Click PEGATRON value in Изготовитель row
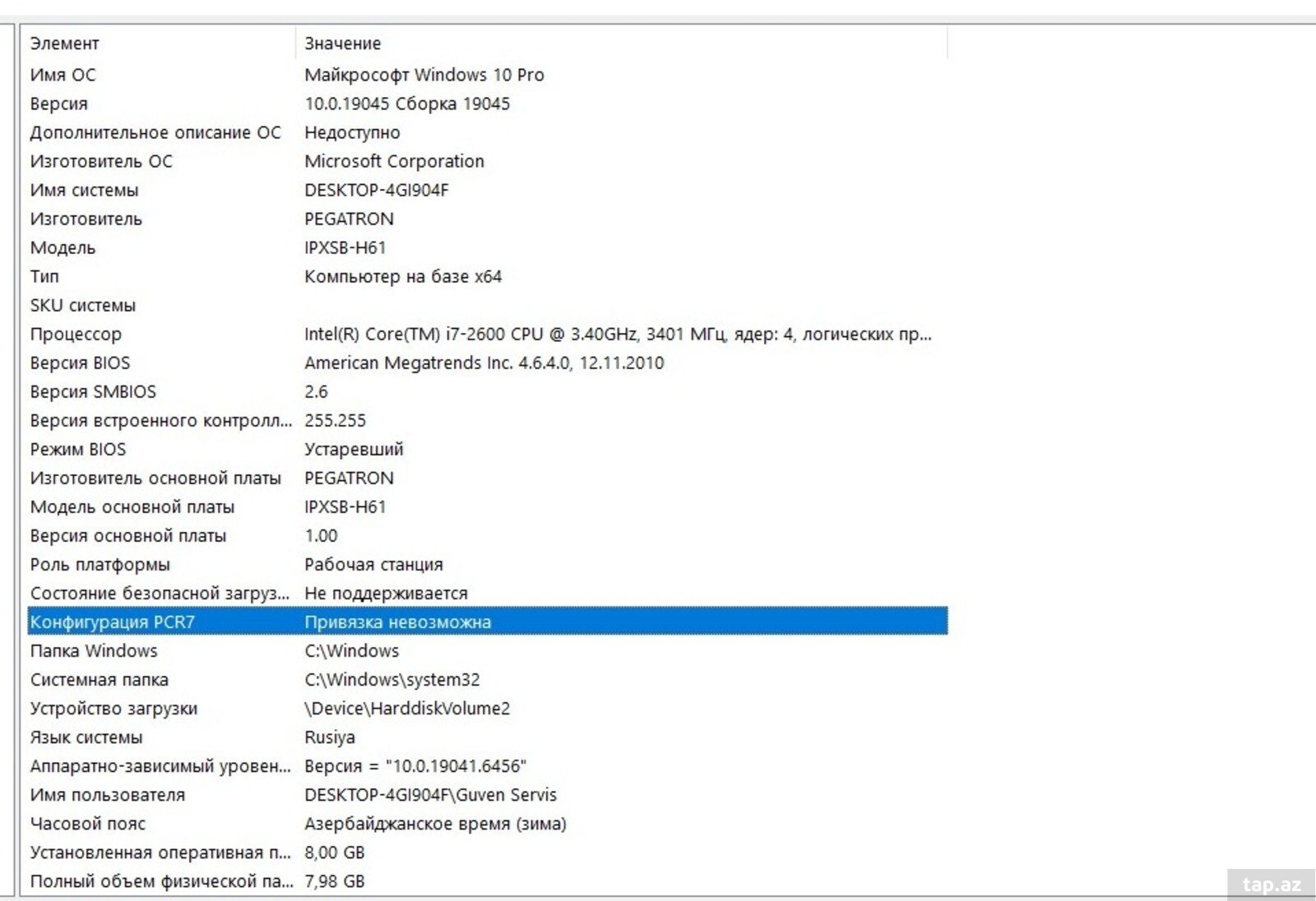 349,219
